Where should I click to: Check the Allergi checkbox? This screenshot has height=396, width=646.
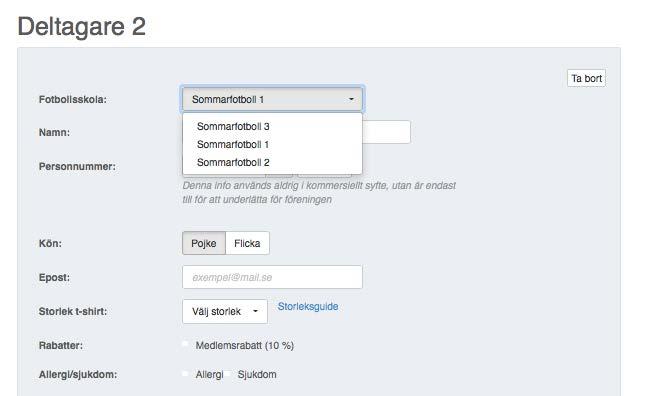click(185, 373)
